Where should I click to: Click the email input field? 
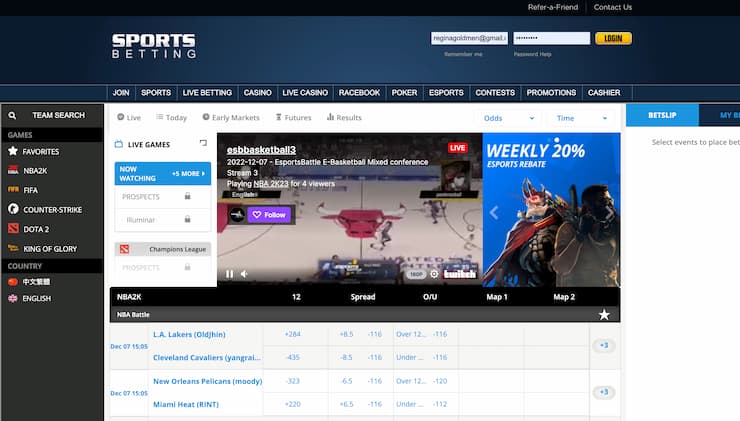coord(469,38)
